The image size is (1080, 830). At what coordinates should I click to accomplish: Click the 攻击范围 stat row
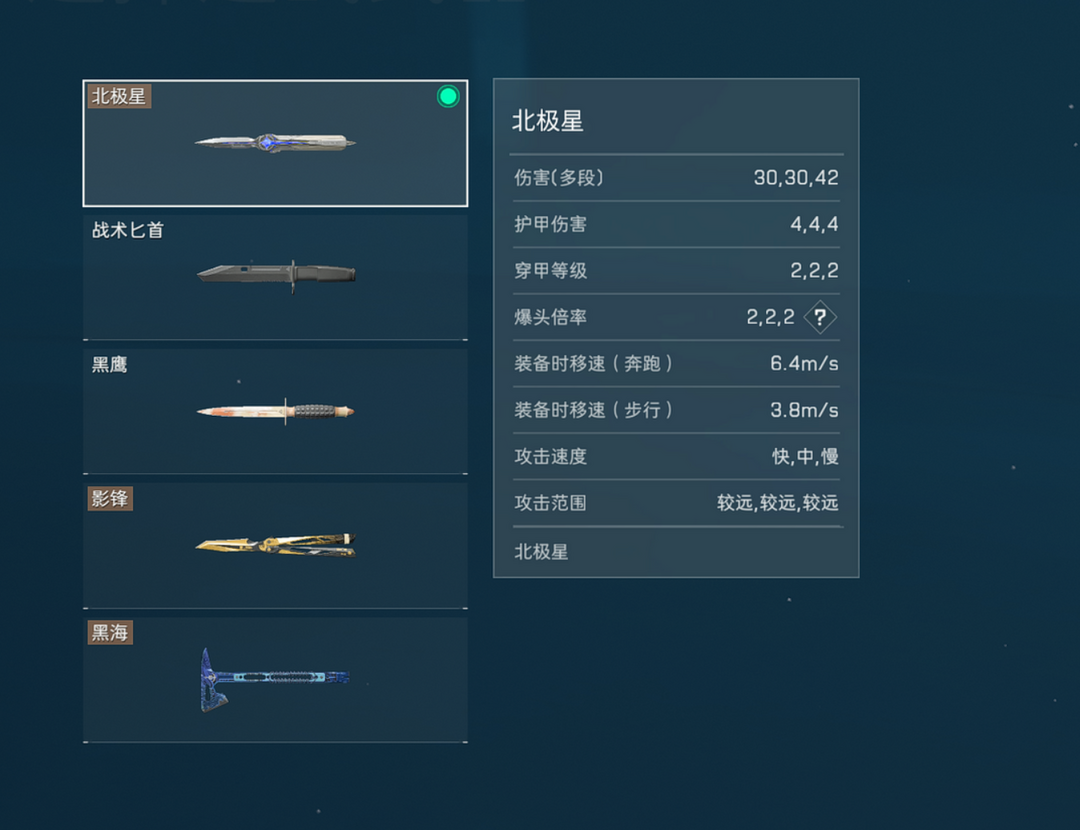(x=676, y=503)
